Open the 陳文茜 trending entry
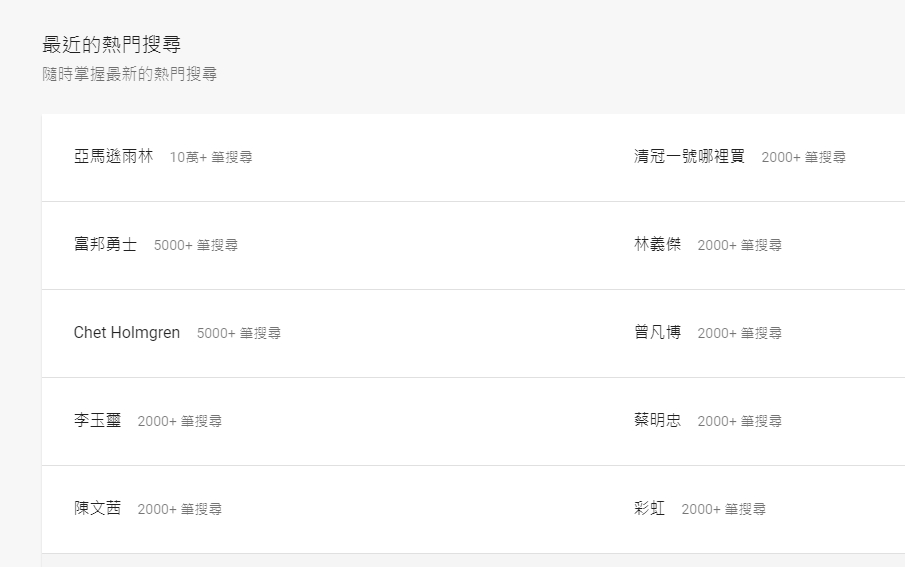This screenshot has height=567, width=905. 97,509
